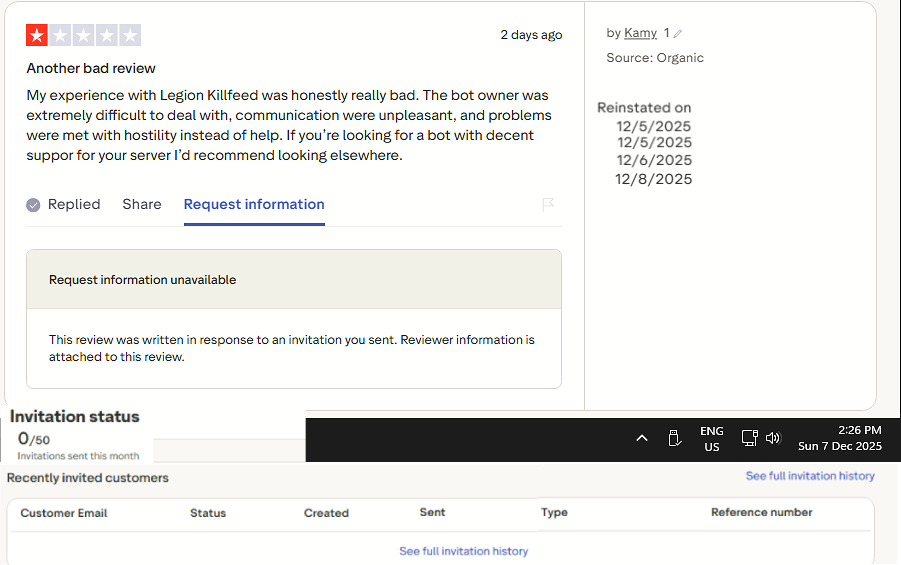Screen dimensions: 901x565
Task: Click the Request information unavailable heading
Action: point(143,280)
